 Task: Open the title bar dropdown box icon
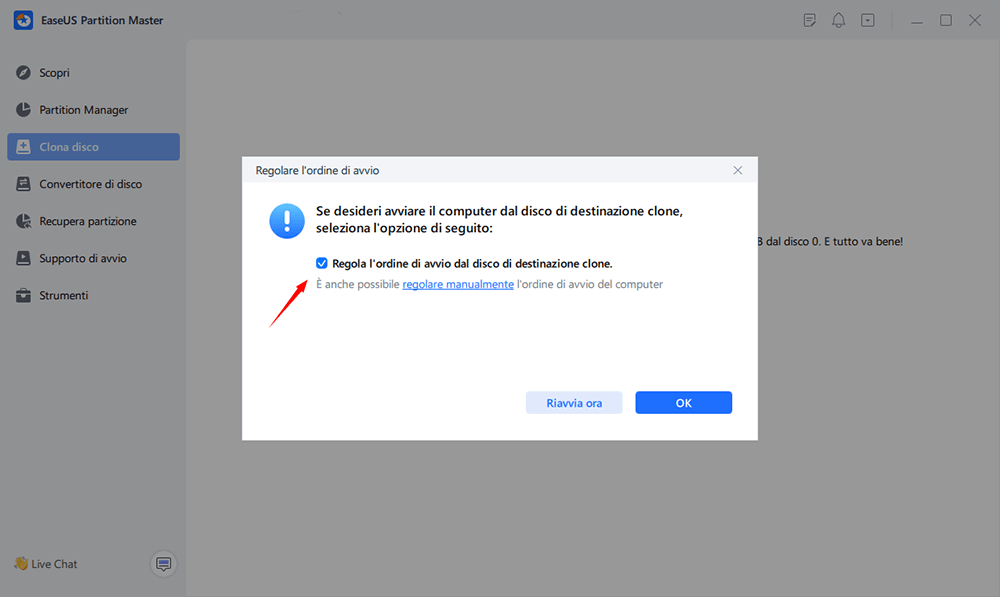point(867,20)
